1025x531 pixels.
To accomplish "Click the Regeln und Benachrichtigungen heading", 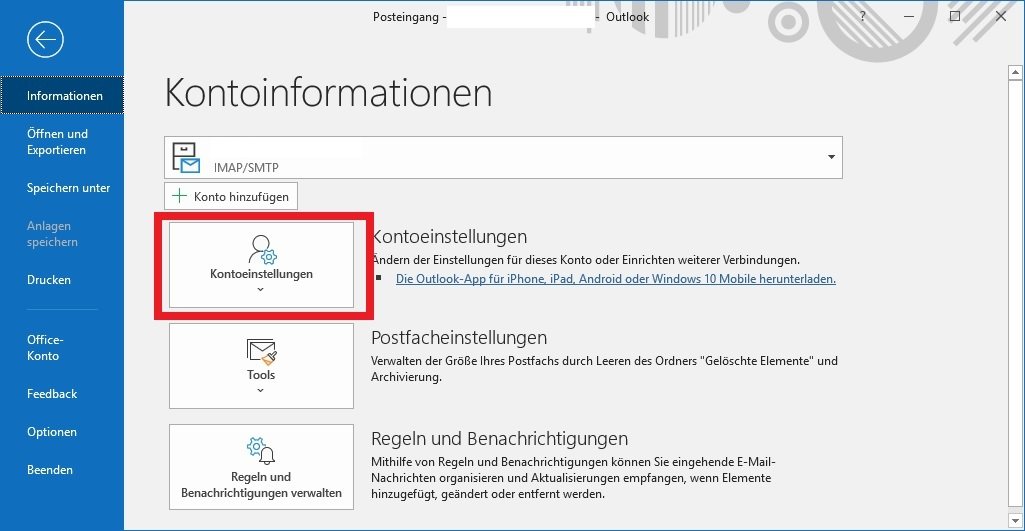I will 499,437.
